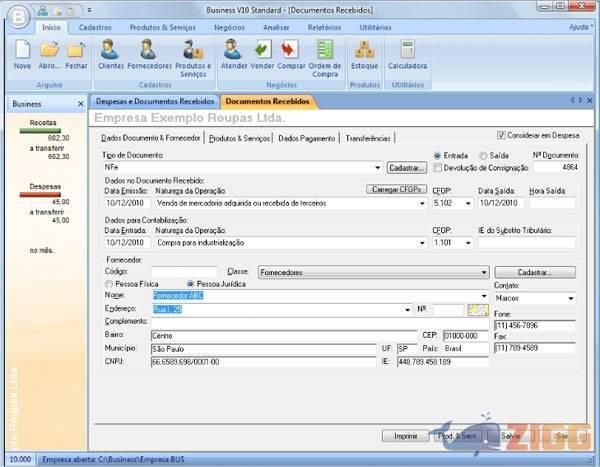Image resolution: width=600 pixels, height=467 pixels.
Task: Expand Compra para industrialização dropdown
Action: [x=422, y=243]
